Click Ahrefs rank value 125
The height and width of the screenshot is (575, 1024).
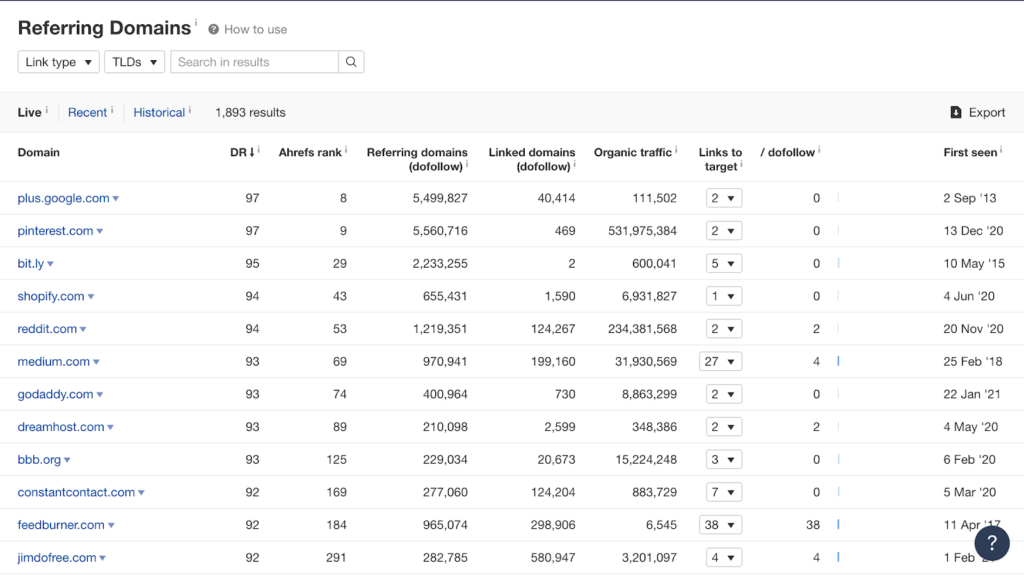click(336, 459)
